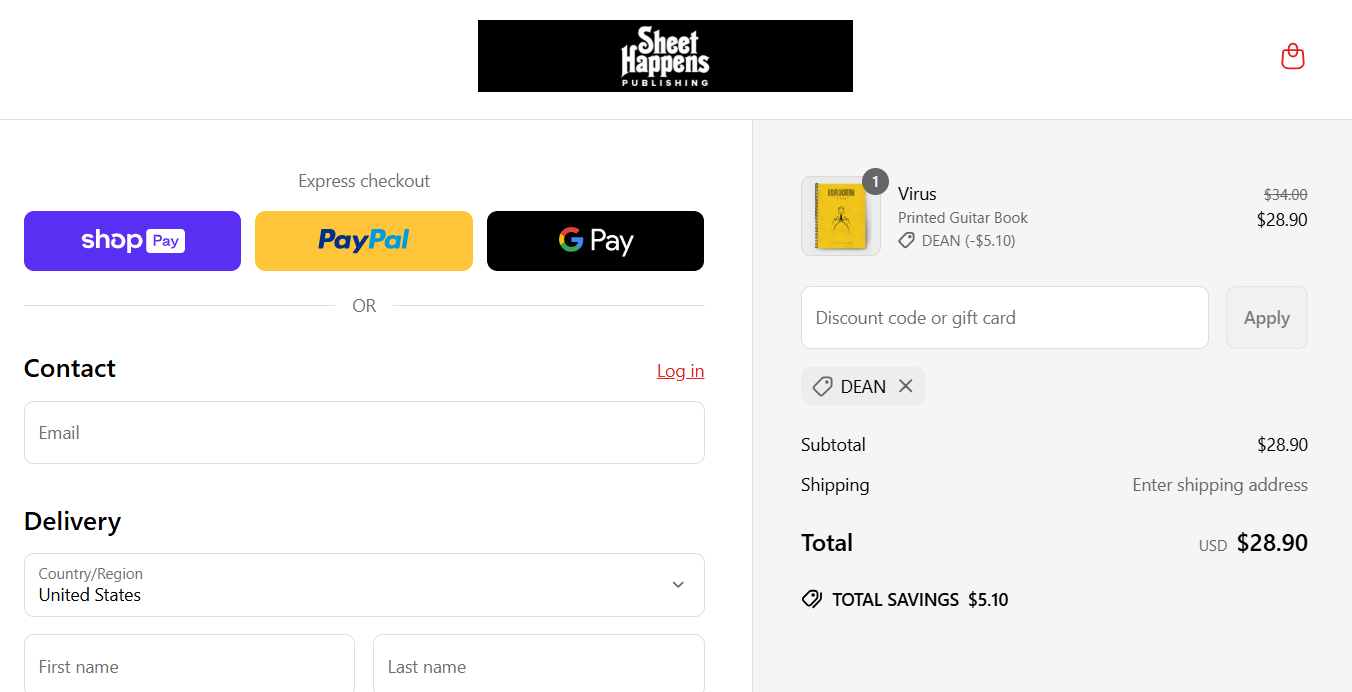The image size is (1352, 692).
Task: Click the tag icon in DEAN chip
Action: click(x=822, y=386)
